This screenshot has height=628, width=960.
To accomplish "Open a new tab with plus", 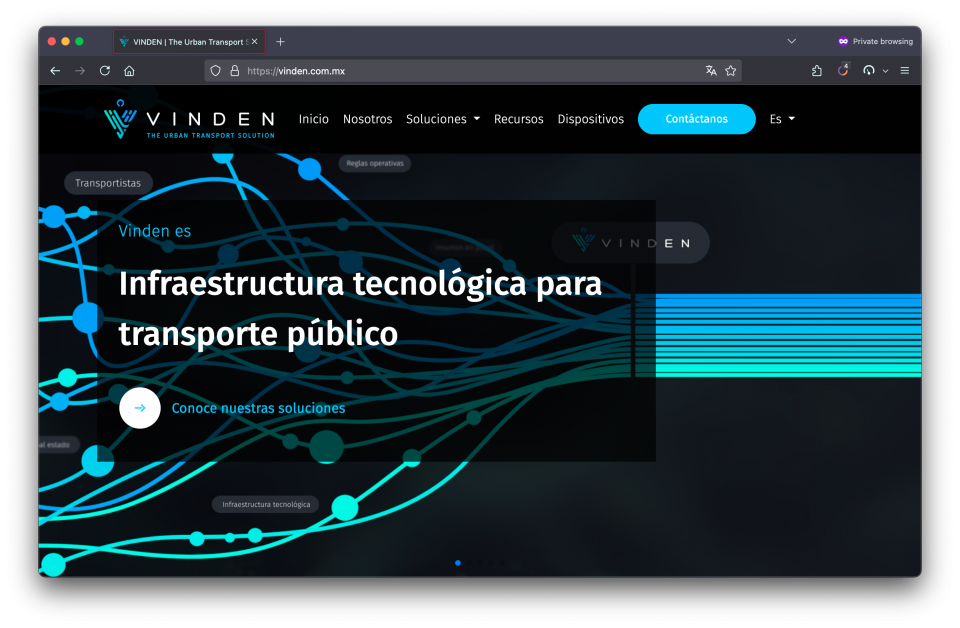I will click(280, 42).
